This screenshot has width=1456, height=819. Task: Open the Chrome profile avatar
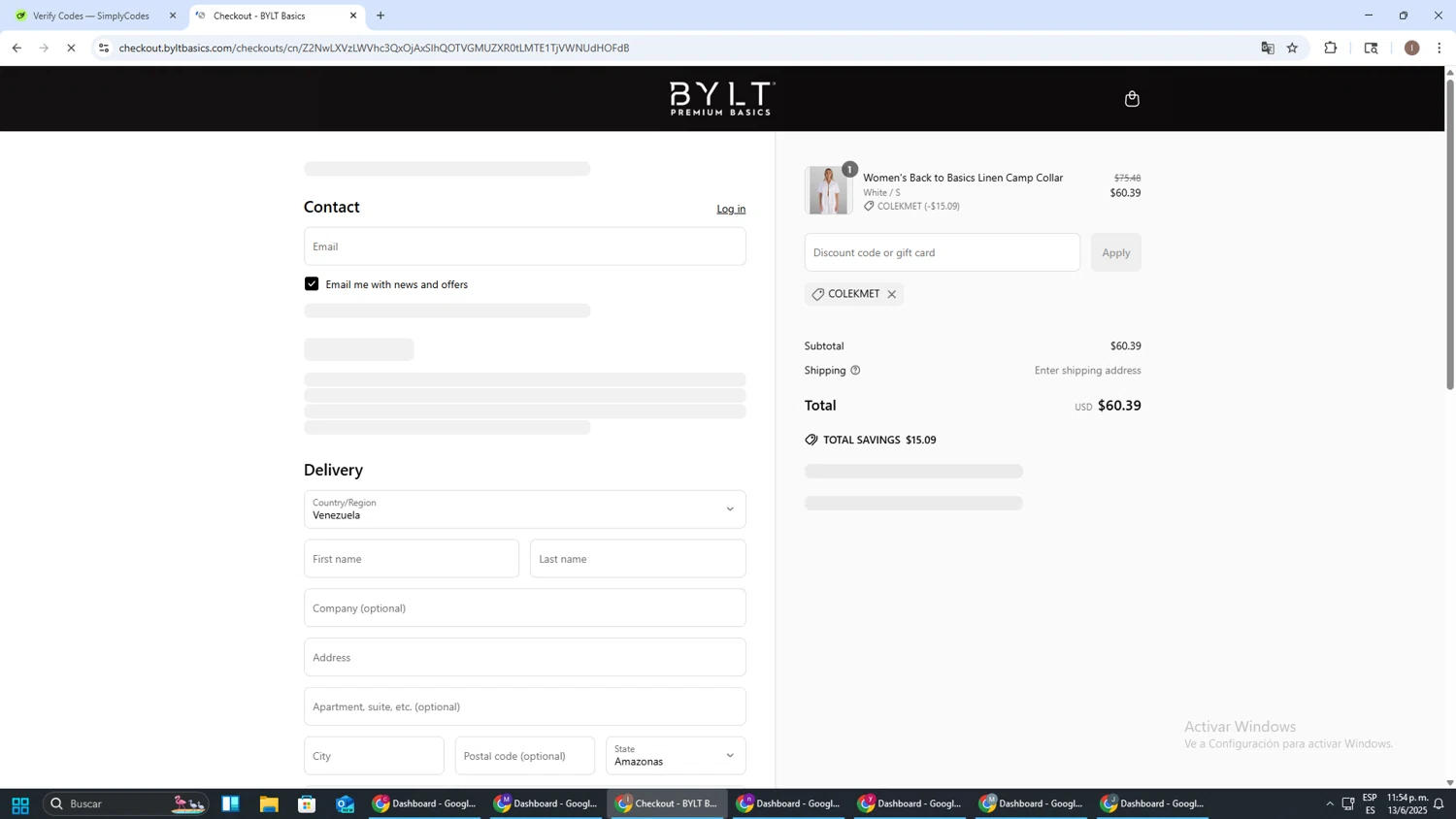tap(1411, 48)
